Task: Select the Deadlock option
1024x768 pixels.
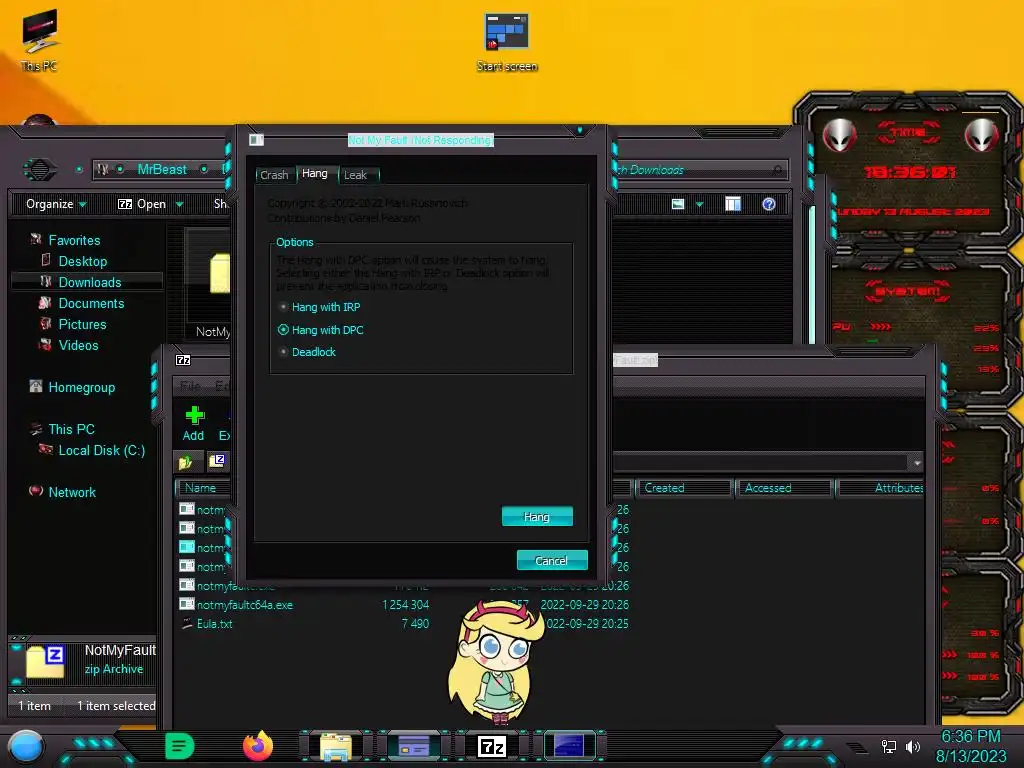Action: 308,352
